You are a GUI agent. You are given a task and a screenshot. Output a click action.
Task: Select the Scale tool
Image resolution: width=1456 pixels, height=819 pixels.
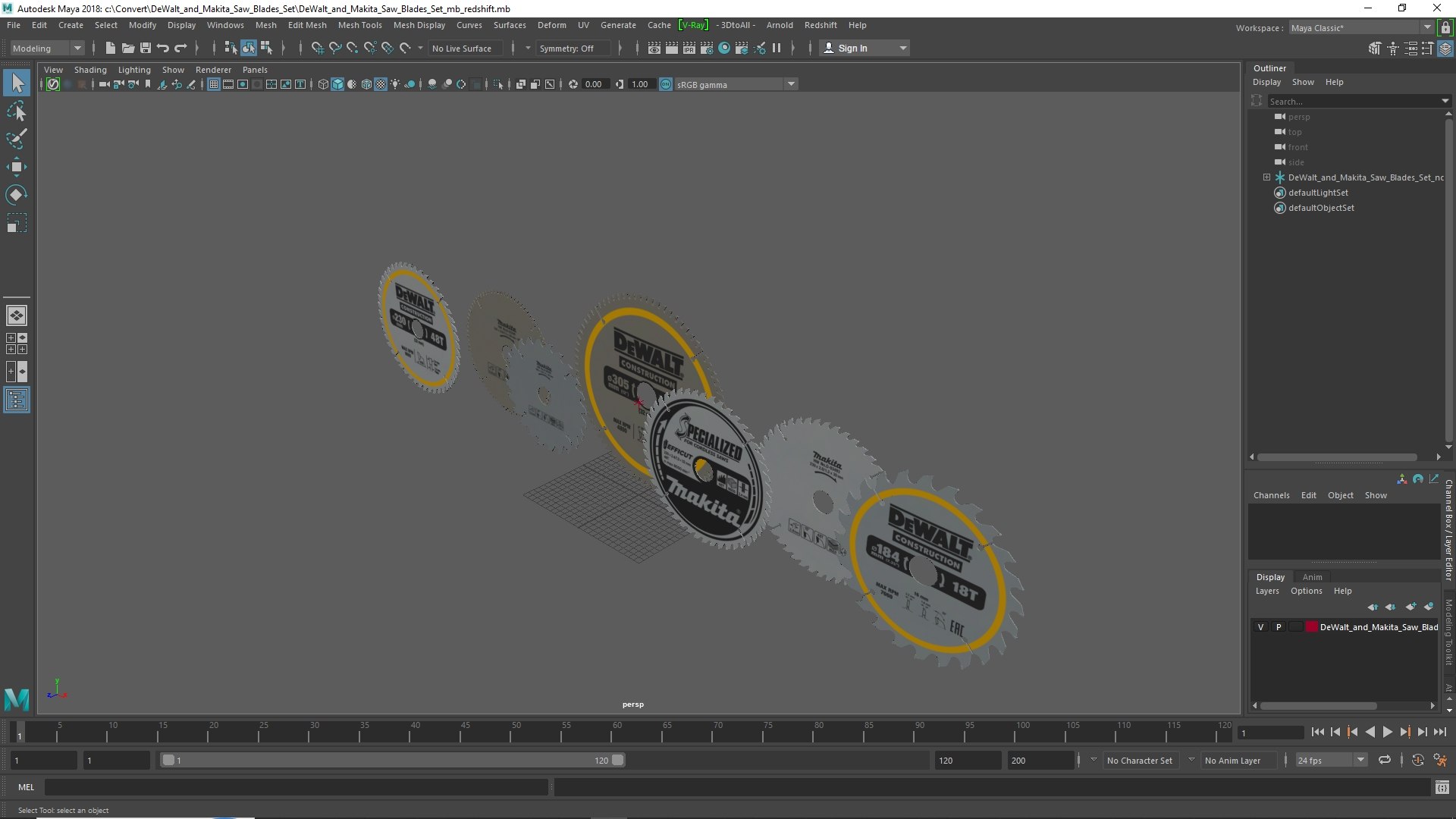tap(17, 223)
